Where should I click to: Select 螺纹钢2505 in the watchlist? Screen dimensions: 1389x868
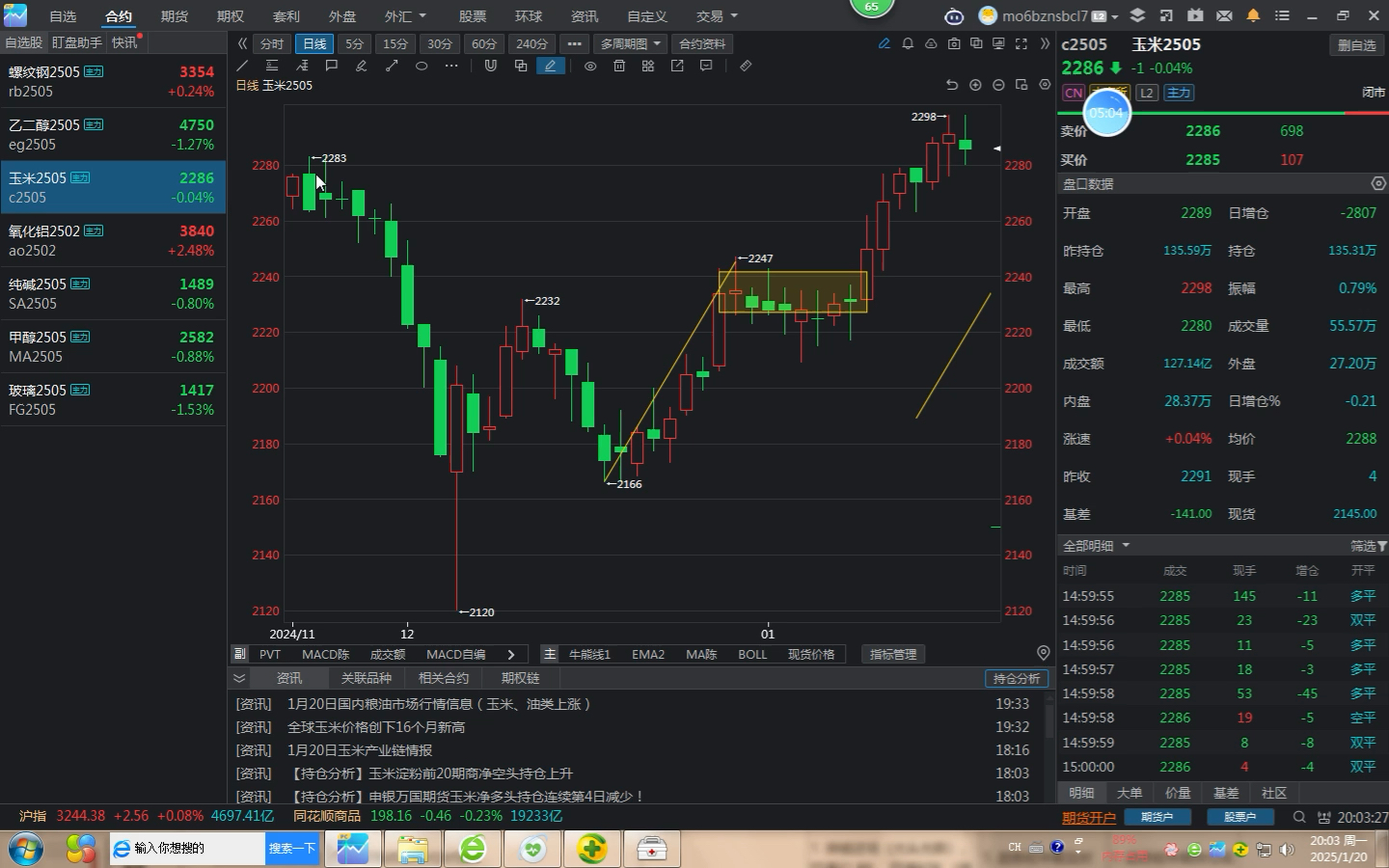pos(113,82)
